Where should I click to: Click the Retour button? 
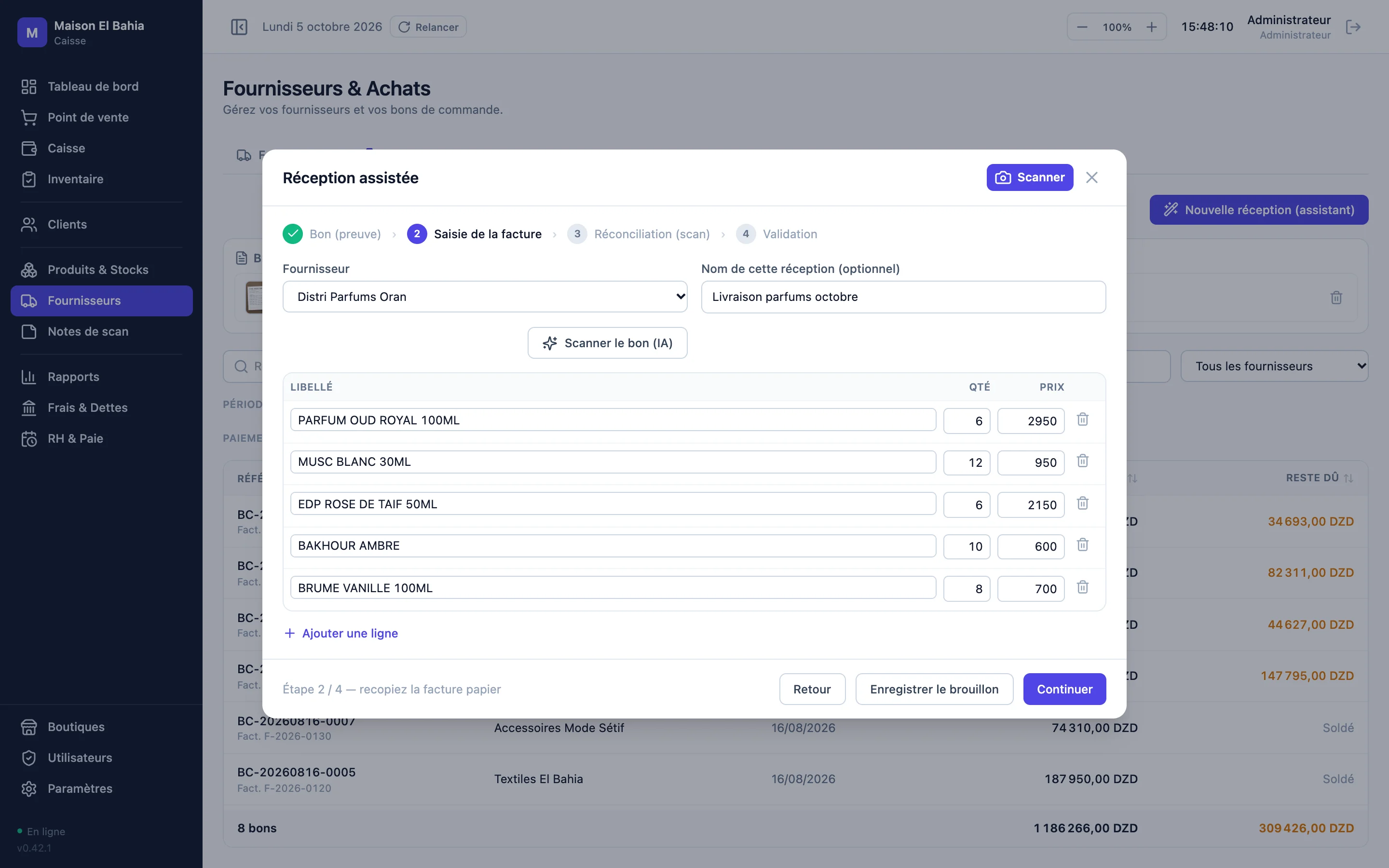pyautogui.click(x=812, y=689)
